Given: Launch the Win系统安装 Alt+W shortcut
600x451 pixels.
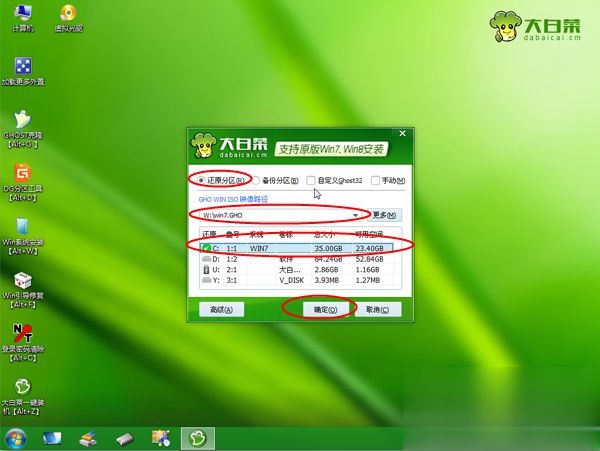Looking at the screenshot, I should point(23,236).
